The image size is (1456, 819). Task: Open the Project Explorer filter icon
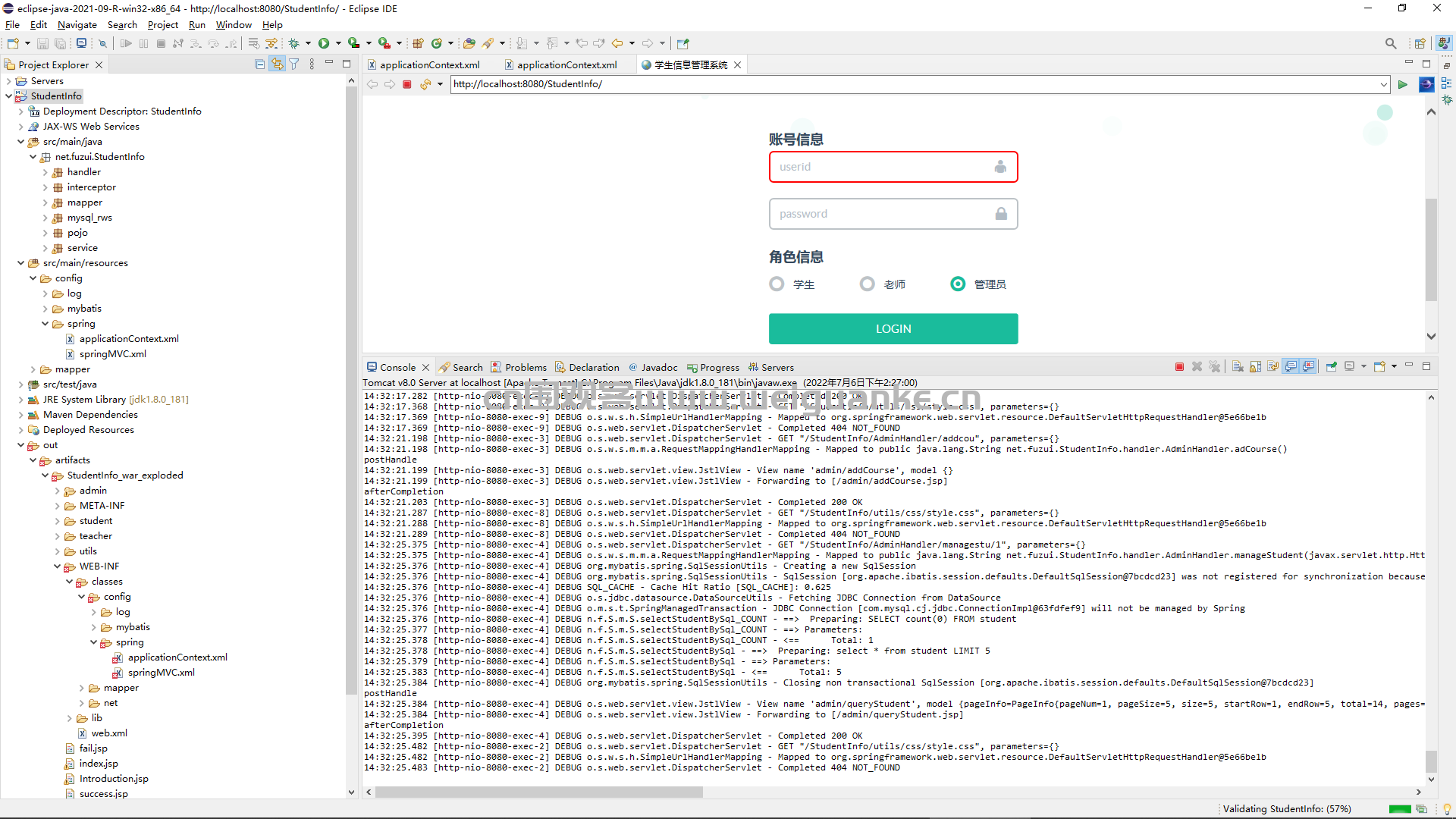(294, 64)
